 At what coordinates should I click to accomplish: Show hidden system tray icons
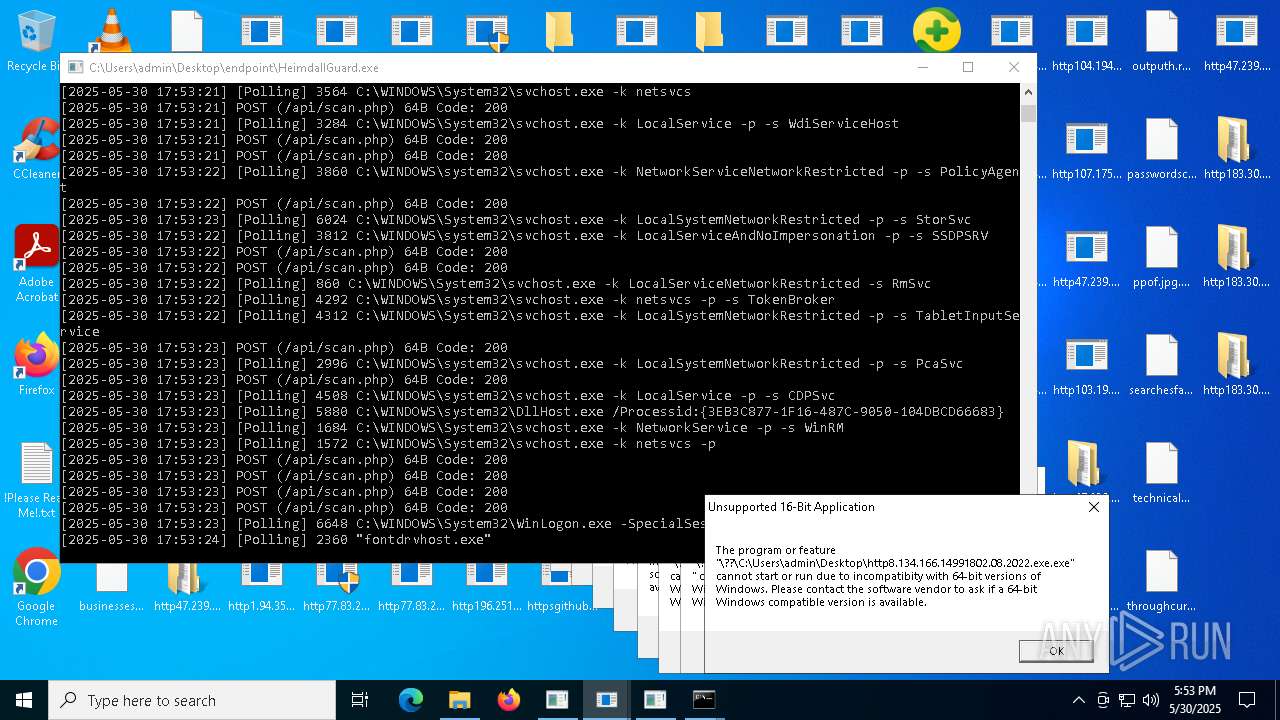coord(1078,700)
